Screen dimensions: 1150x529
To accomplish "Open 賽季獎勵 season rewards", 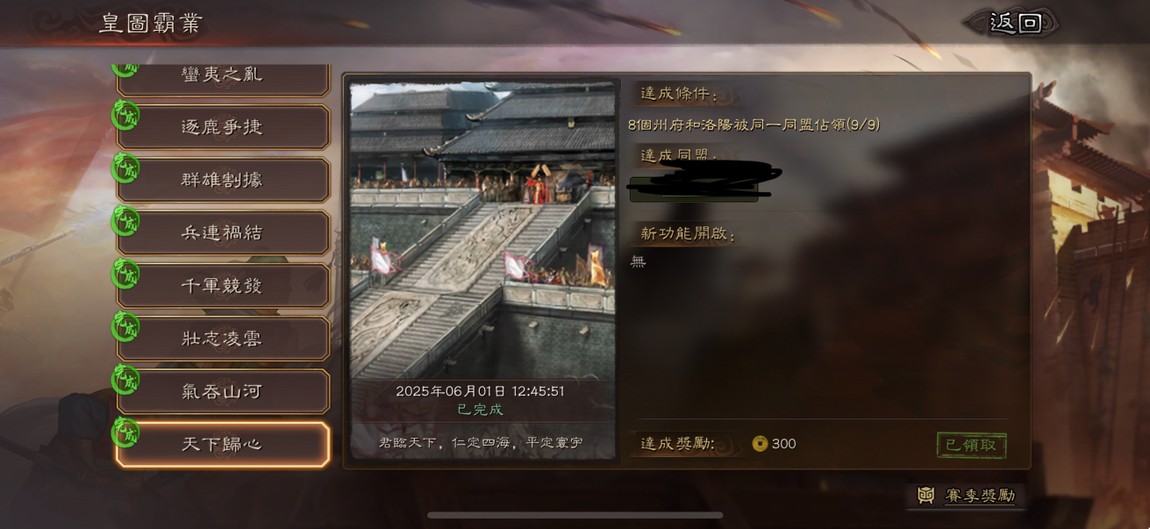I will pos(967,496).
